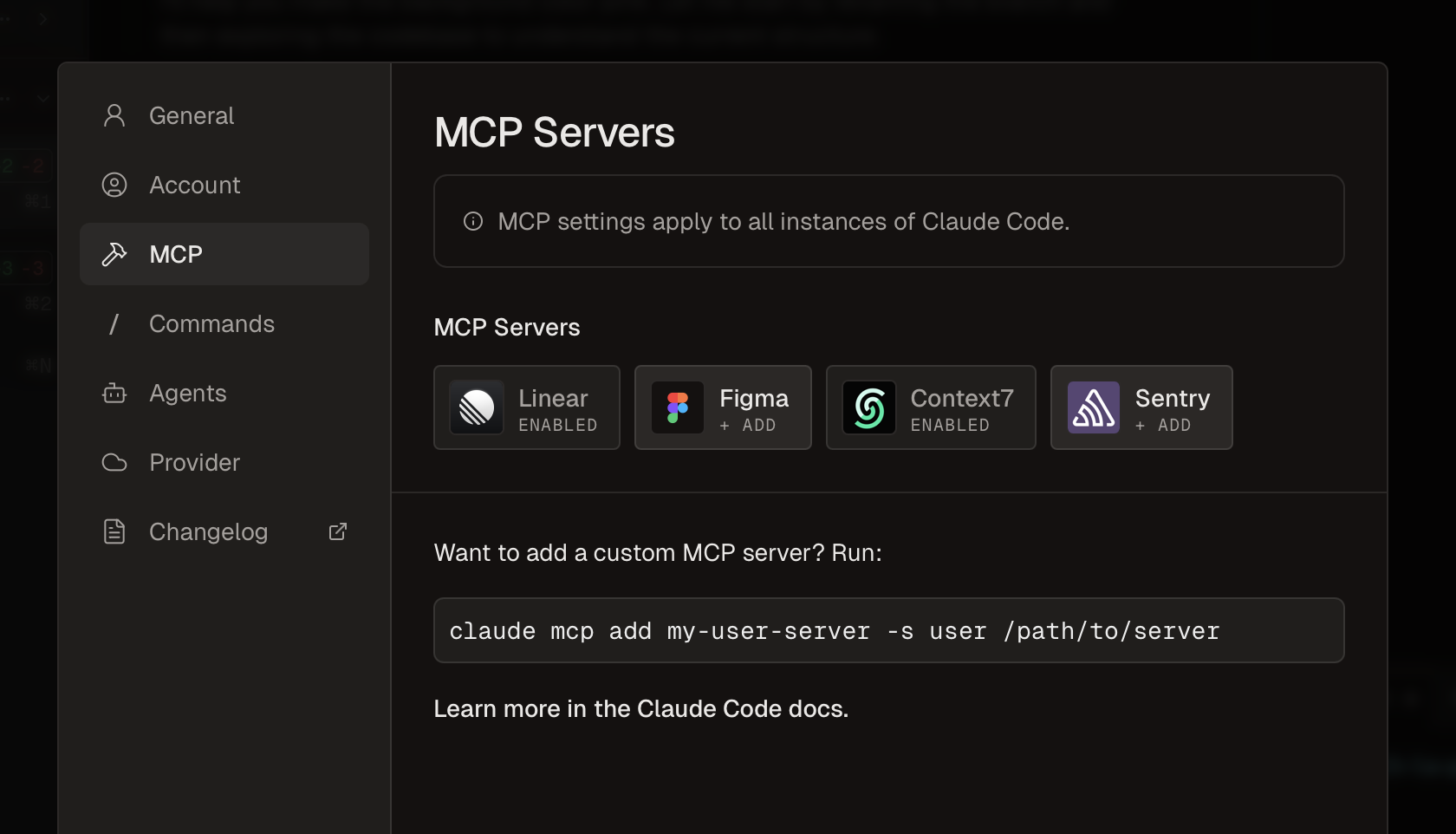Click the Commands slash icon

point(114,323)
